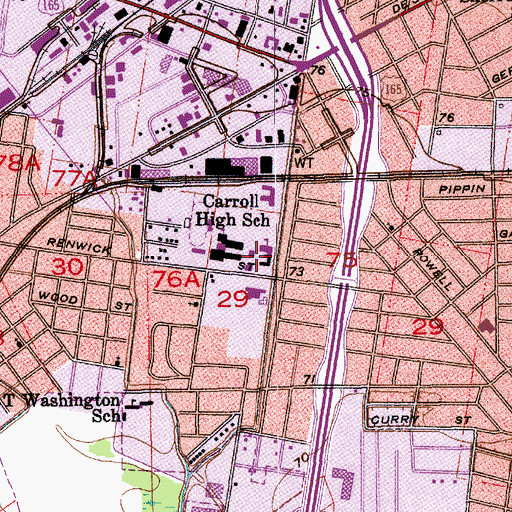Screen dimensions: 512x512
Task: Select the elevation marking 71
Action: tap(310, 379)
